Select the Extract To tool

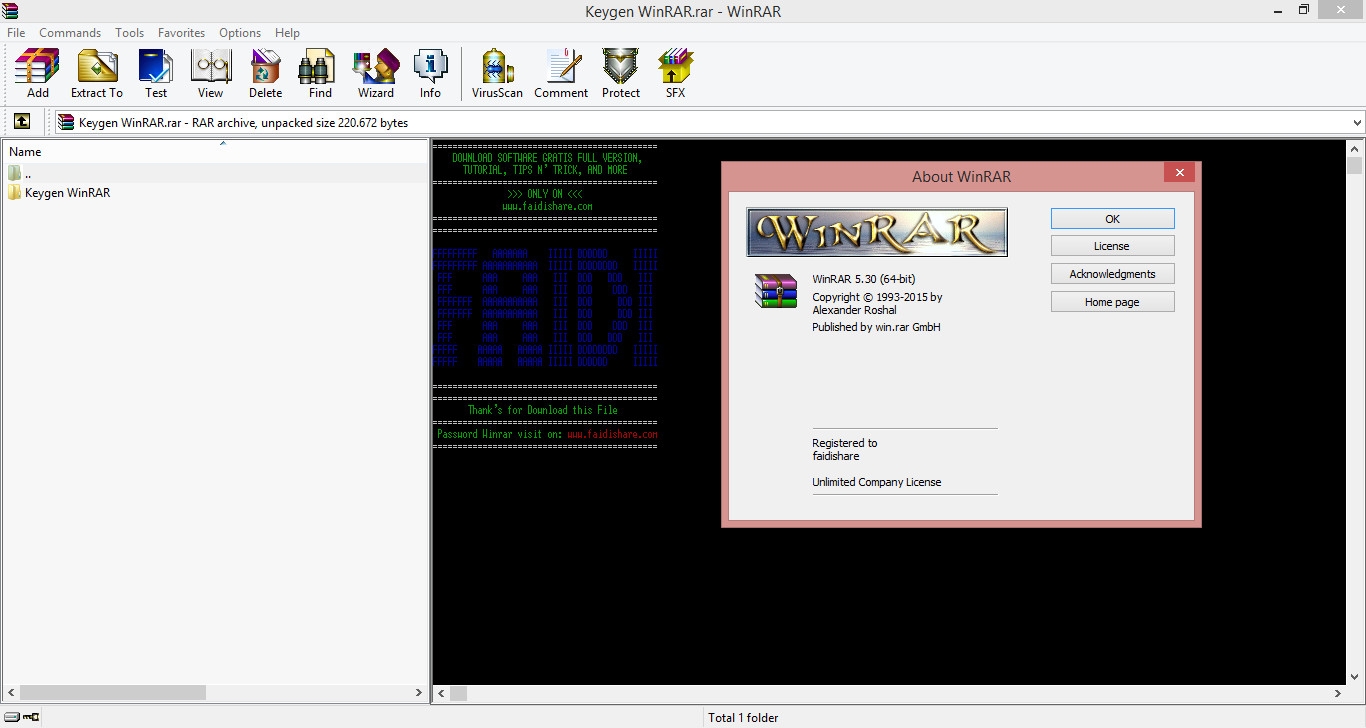coord(97,70)
